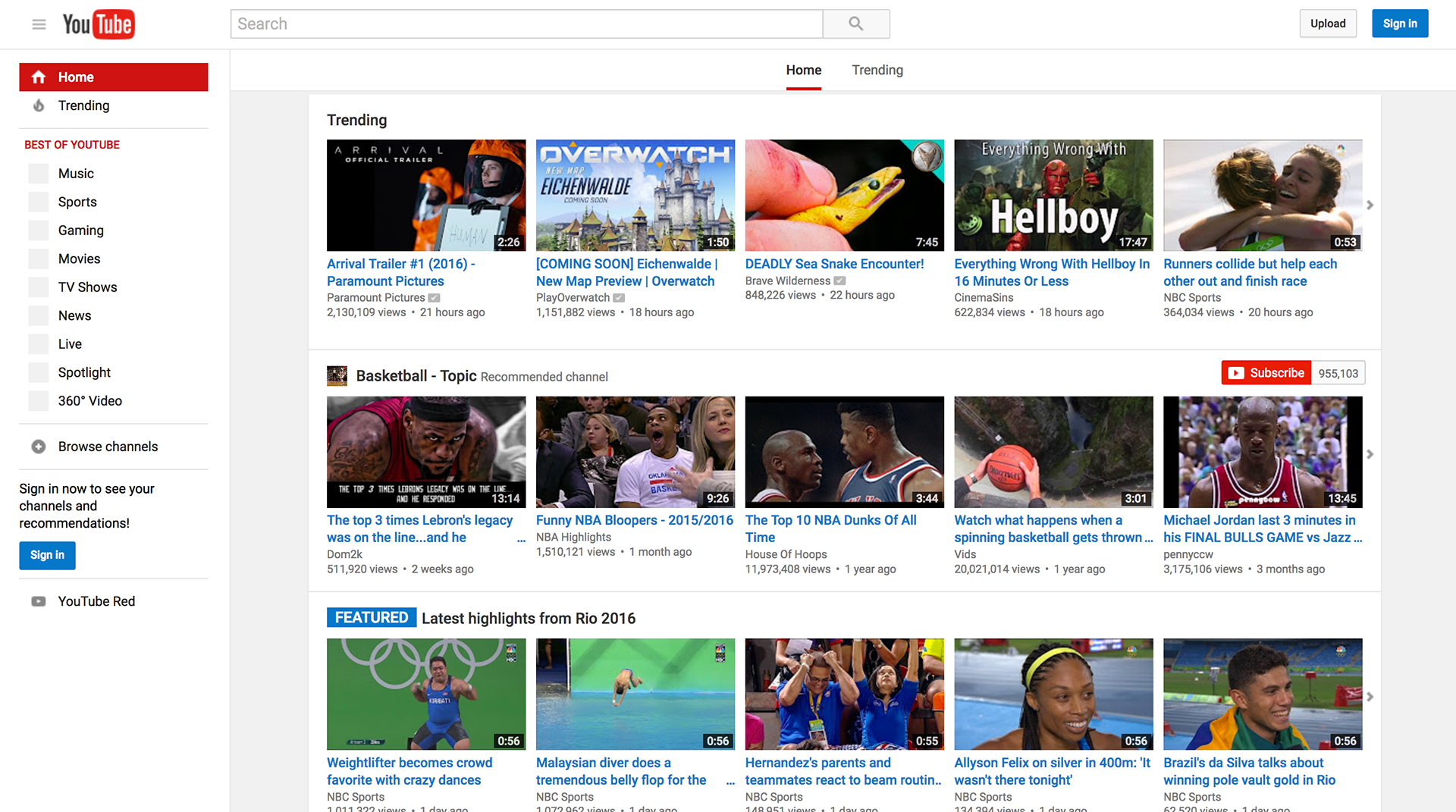Image resolution: width=1456 pixels, height=812 pixels.
Task: Advance Basketball row with right chevron
Action: pos(1370,454)
